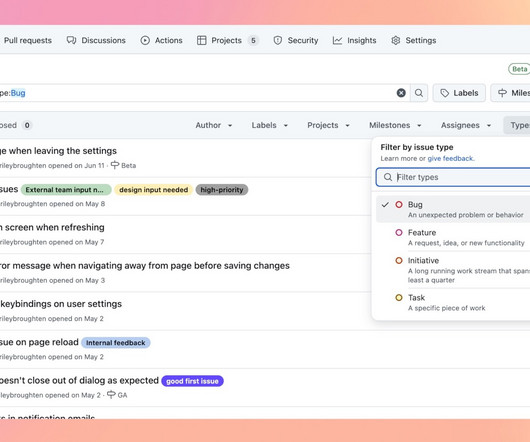
Task: Expand the Projects filter dropdown
Action: click(x=328, y=125)
